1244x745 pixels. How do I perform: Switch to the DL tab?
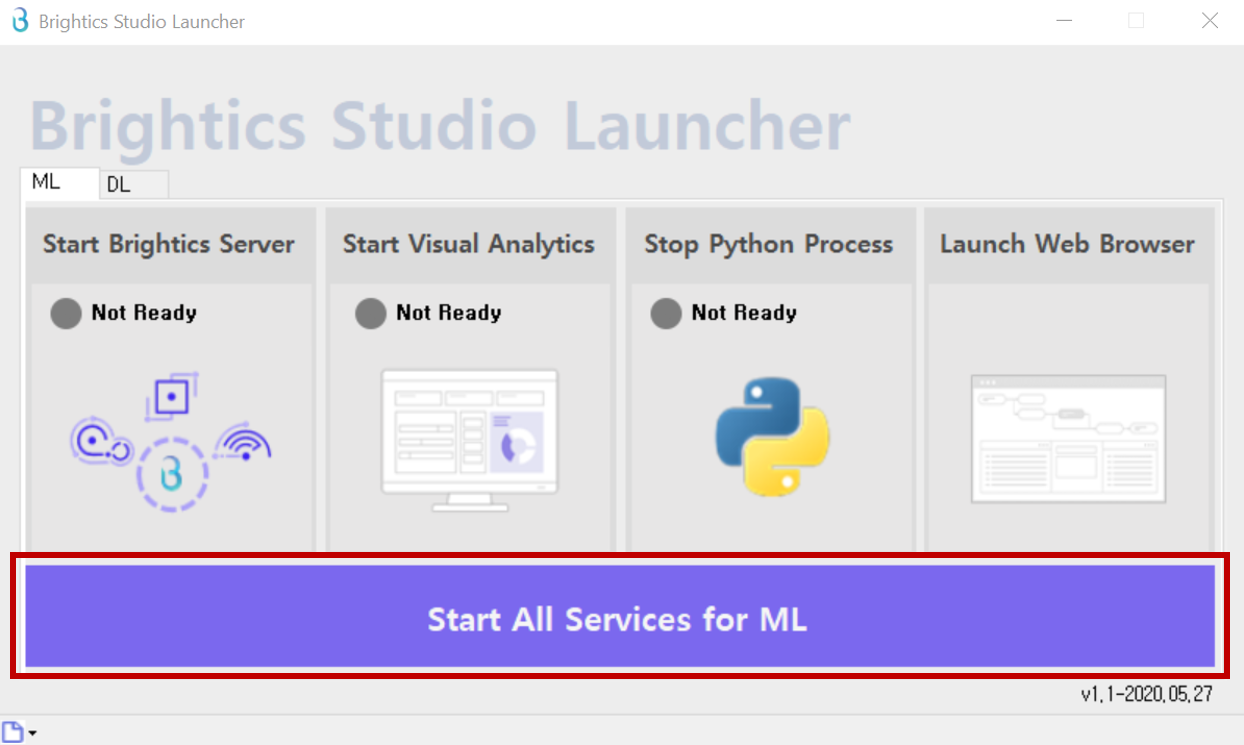click(x=134, y=185)
